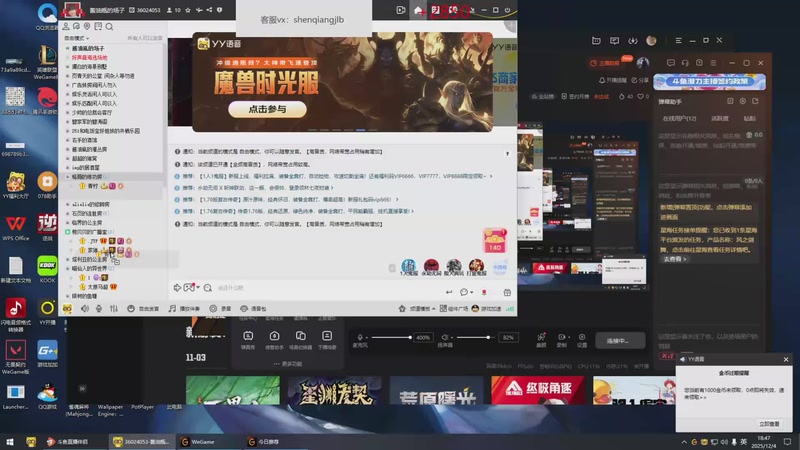
Task: Open the contacts person icon in YY sidebar
Action: click(66, 27)
